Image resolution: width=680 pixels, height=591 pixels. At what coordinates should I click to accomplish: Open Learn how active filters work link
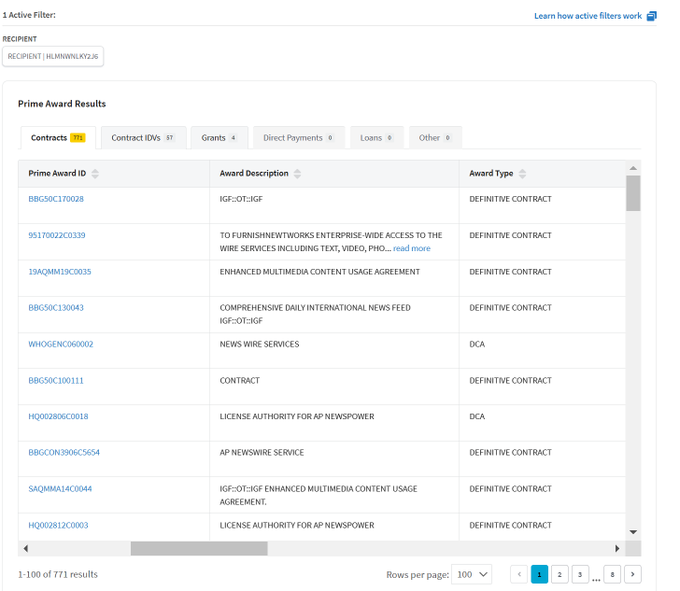point(588,16)
